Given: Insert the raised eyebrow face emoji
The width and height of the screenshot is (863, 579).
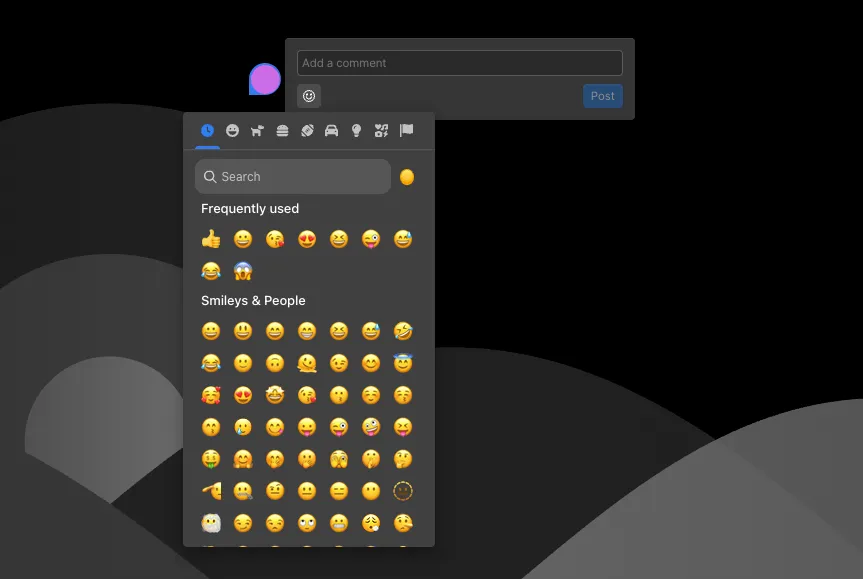Looking at the screenshot, I should tap(275, 490).
